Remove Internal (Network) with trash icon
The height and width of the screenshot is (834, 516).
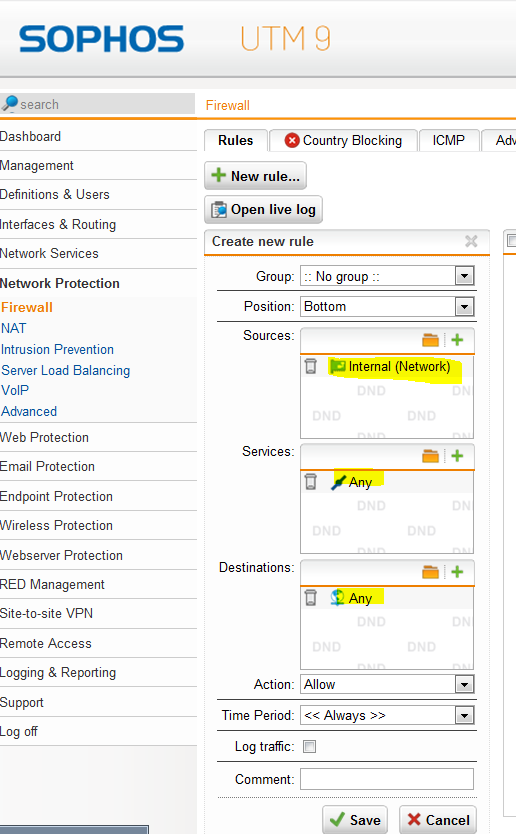(311, 366)
